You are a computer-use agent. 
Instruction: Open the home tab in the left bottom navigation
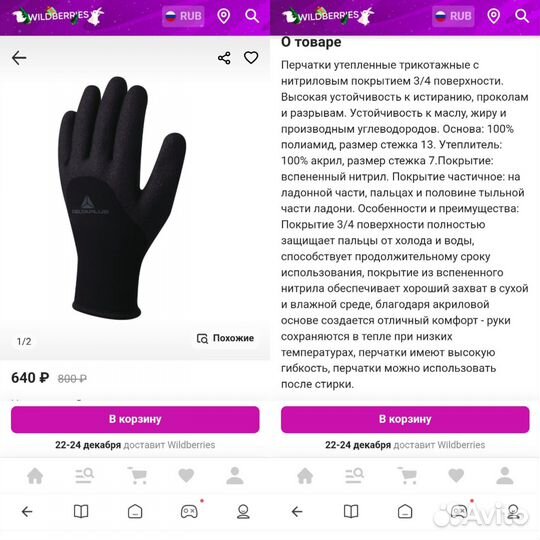tap(35, 476)
